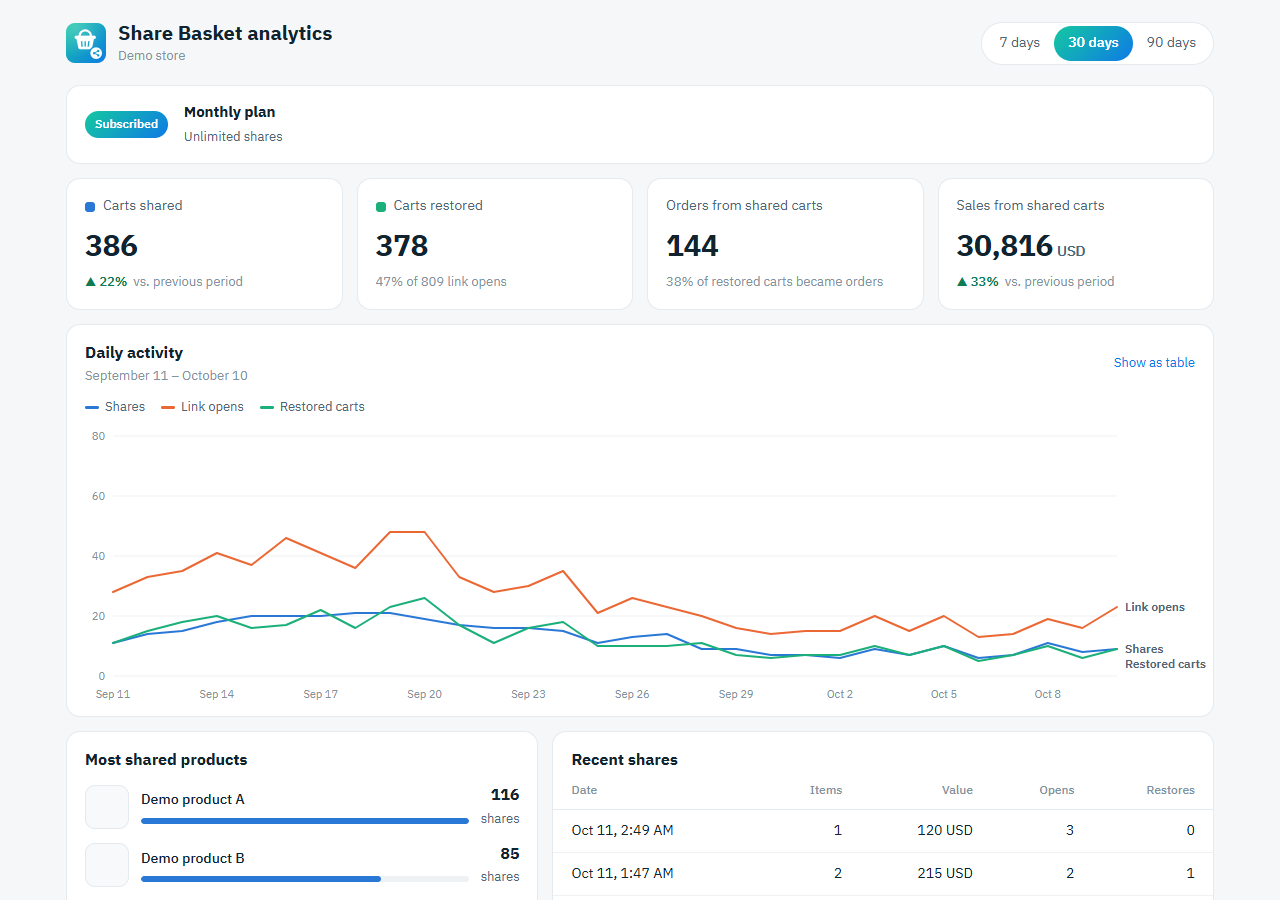Image resolution: width=1280 pixels, height=900 pixels.
Task: Switch to the 90 days range
Action: pyautogui.click(x=1171, y=43)
